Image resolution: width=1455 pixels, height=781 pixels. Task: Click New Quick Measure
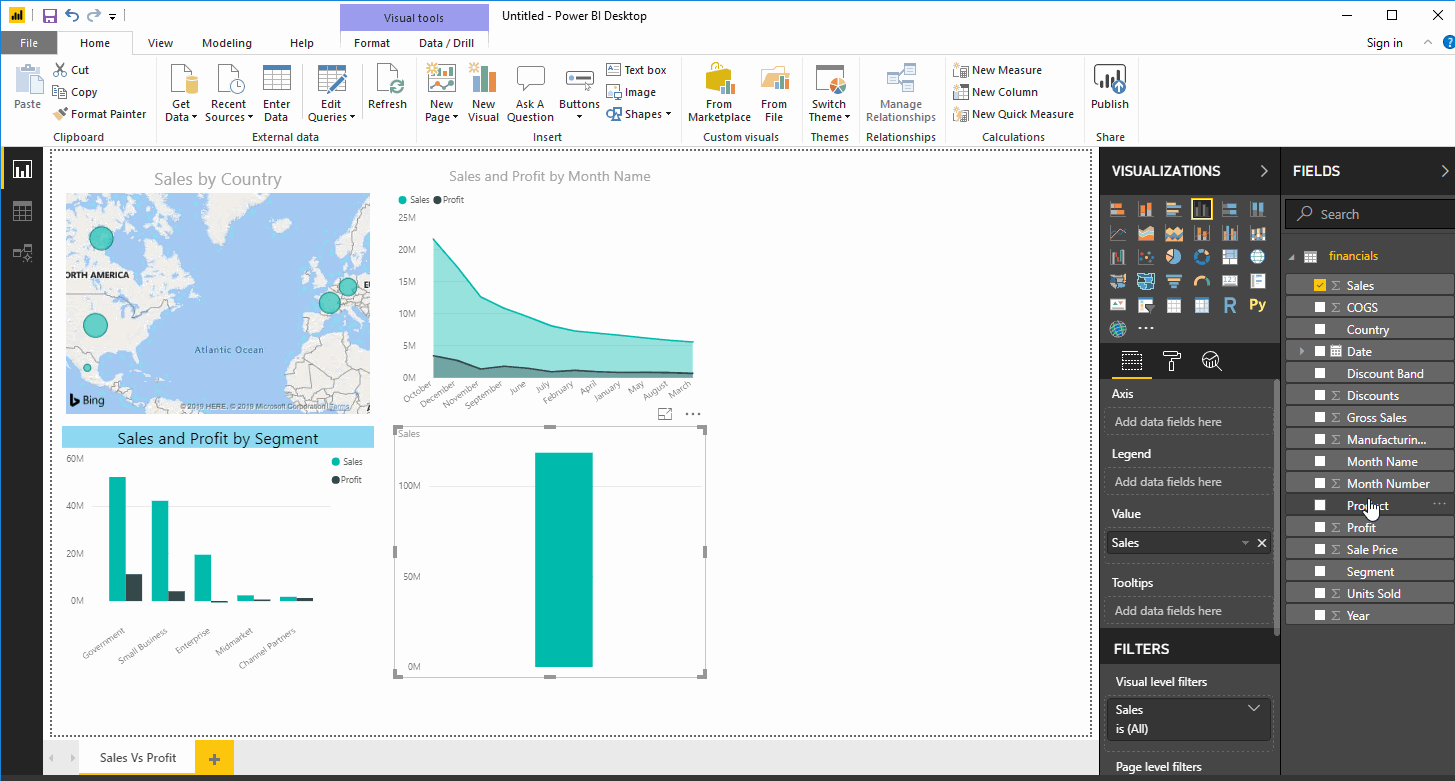1014,114
